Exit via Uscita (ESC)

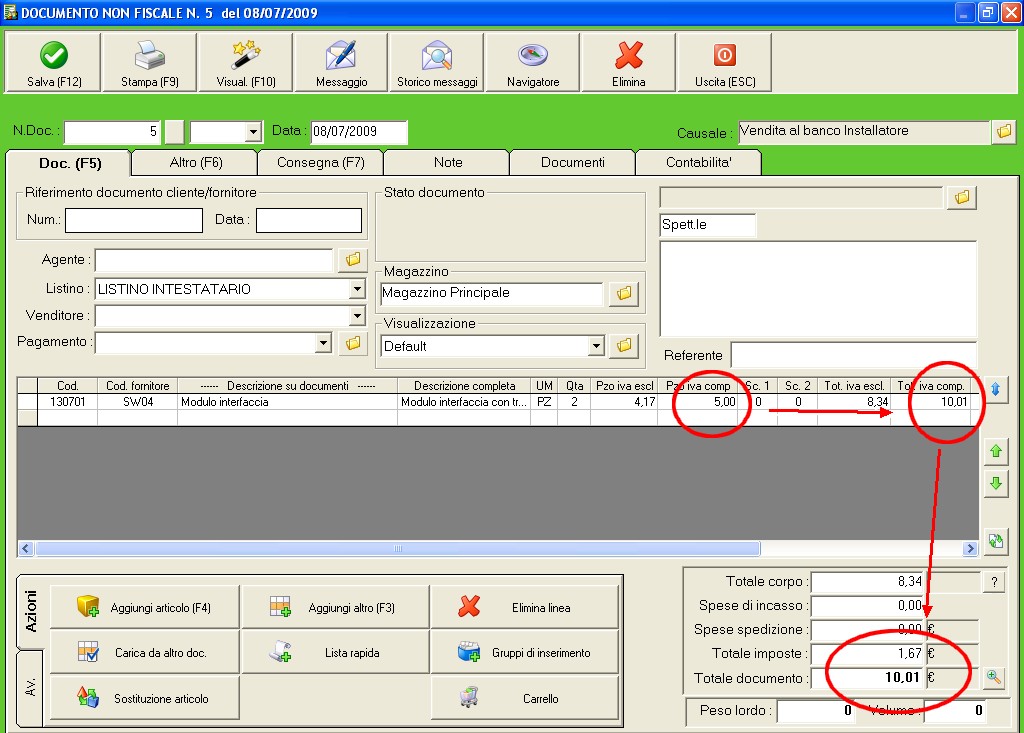click(725, 63)
